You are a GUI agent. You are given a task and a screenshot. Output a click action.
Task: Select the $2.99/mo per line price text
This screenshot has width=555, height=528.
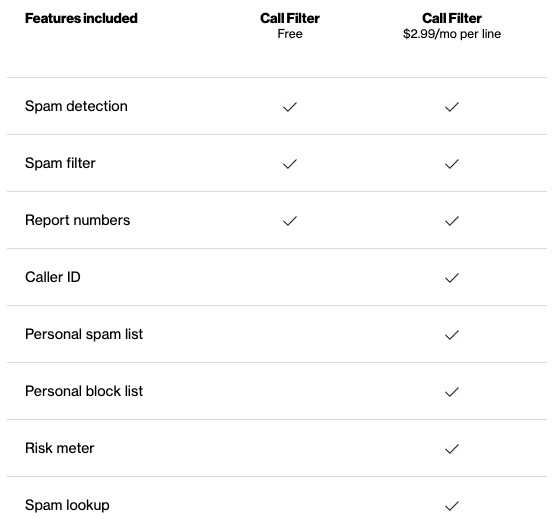(452, 34)
